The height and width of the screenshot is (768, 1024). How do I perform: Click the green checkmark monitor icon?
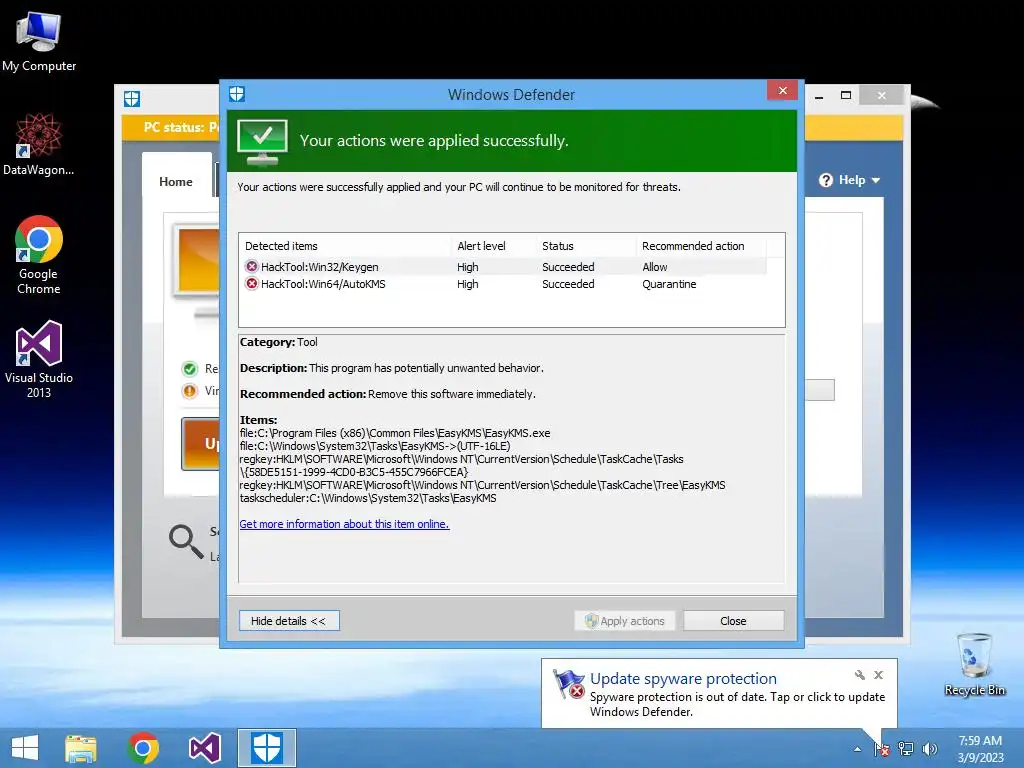coord(263,142)
